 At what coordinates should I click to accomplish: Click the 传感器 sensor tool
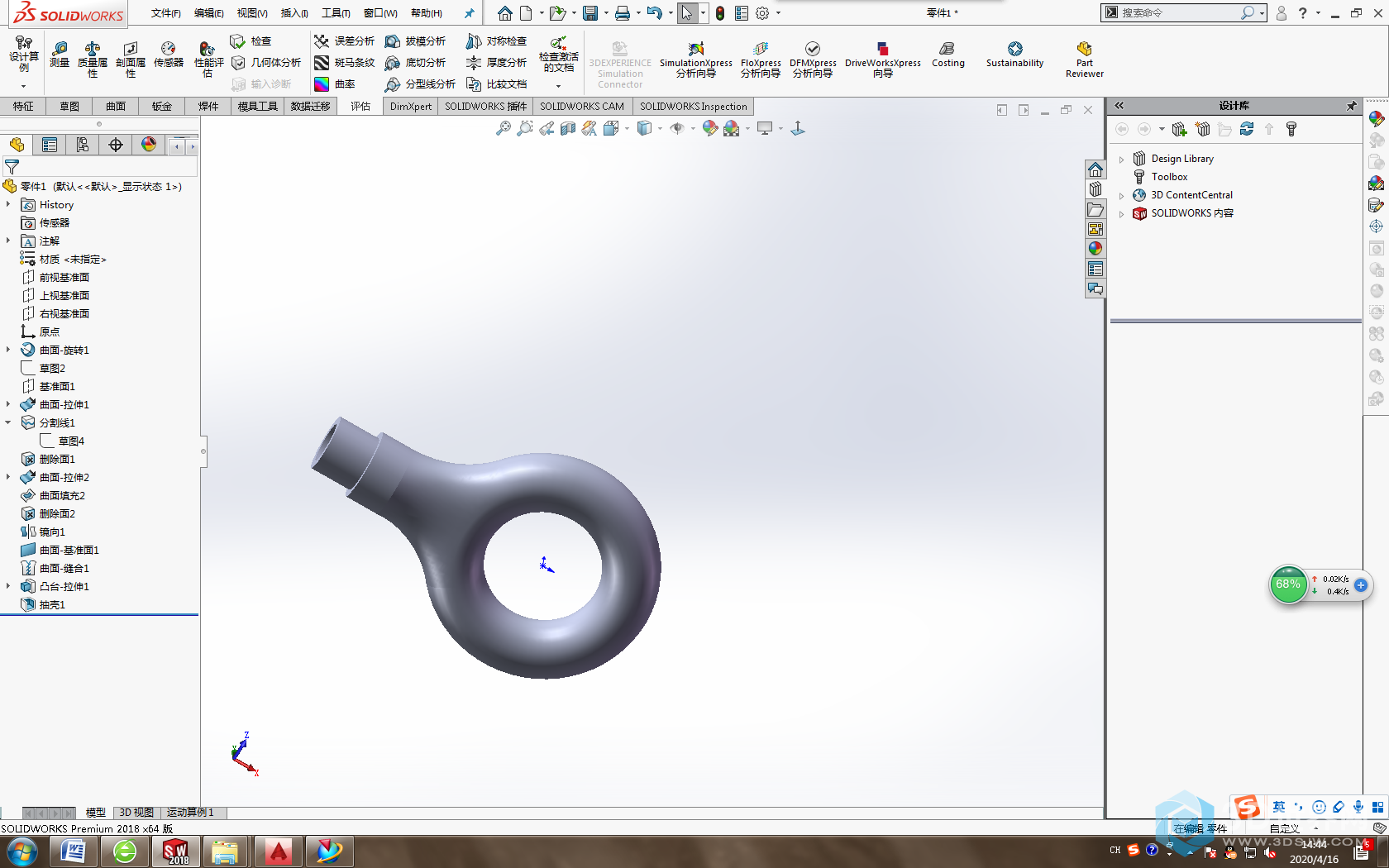coord(169,55)
